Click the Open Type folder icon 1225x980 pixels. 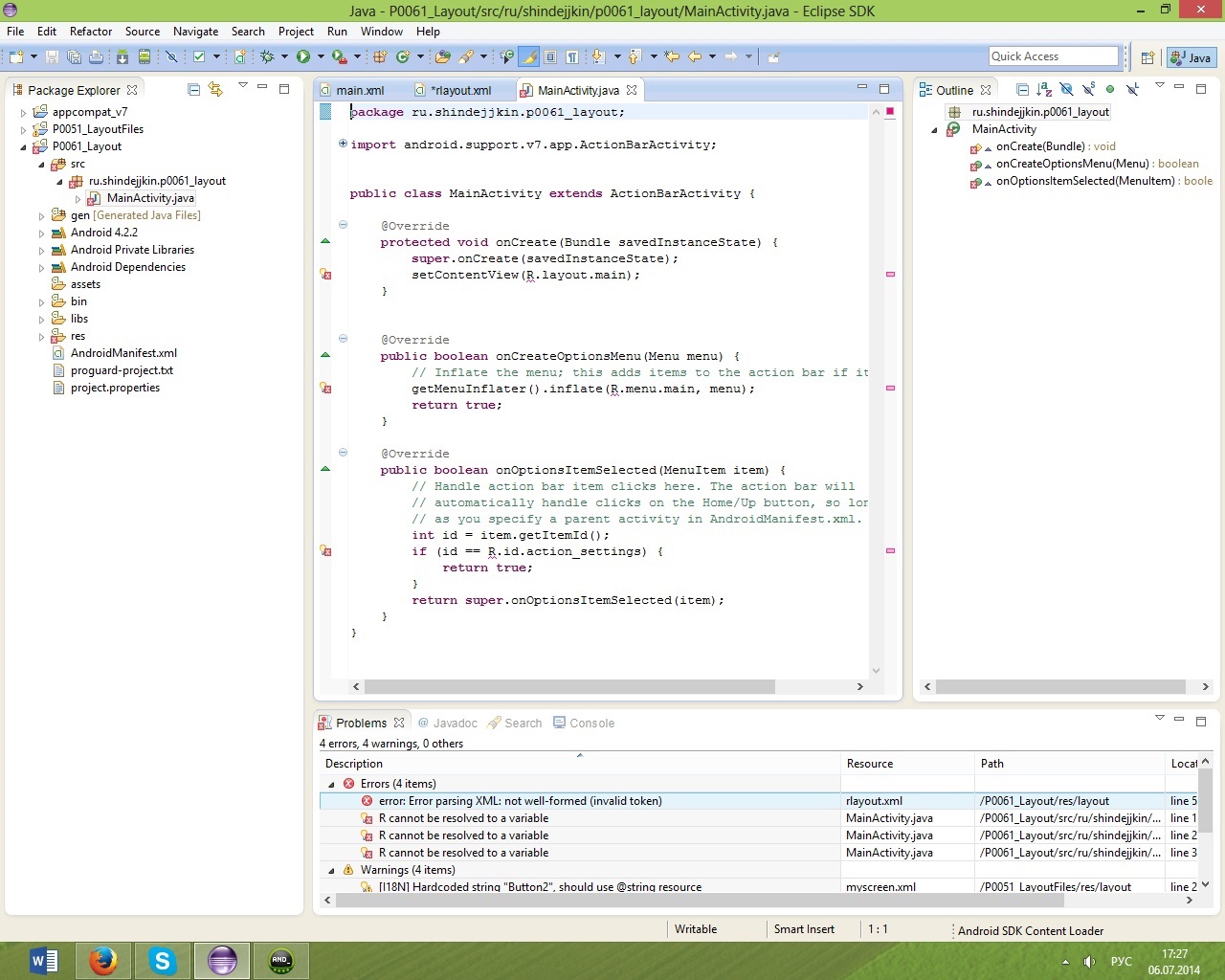pyautogui.click(x=442, y=57)
